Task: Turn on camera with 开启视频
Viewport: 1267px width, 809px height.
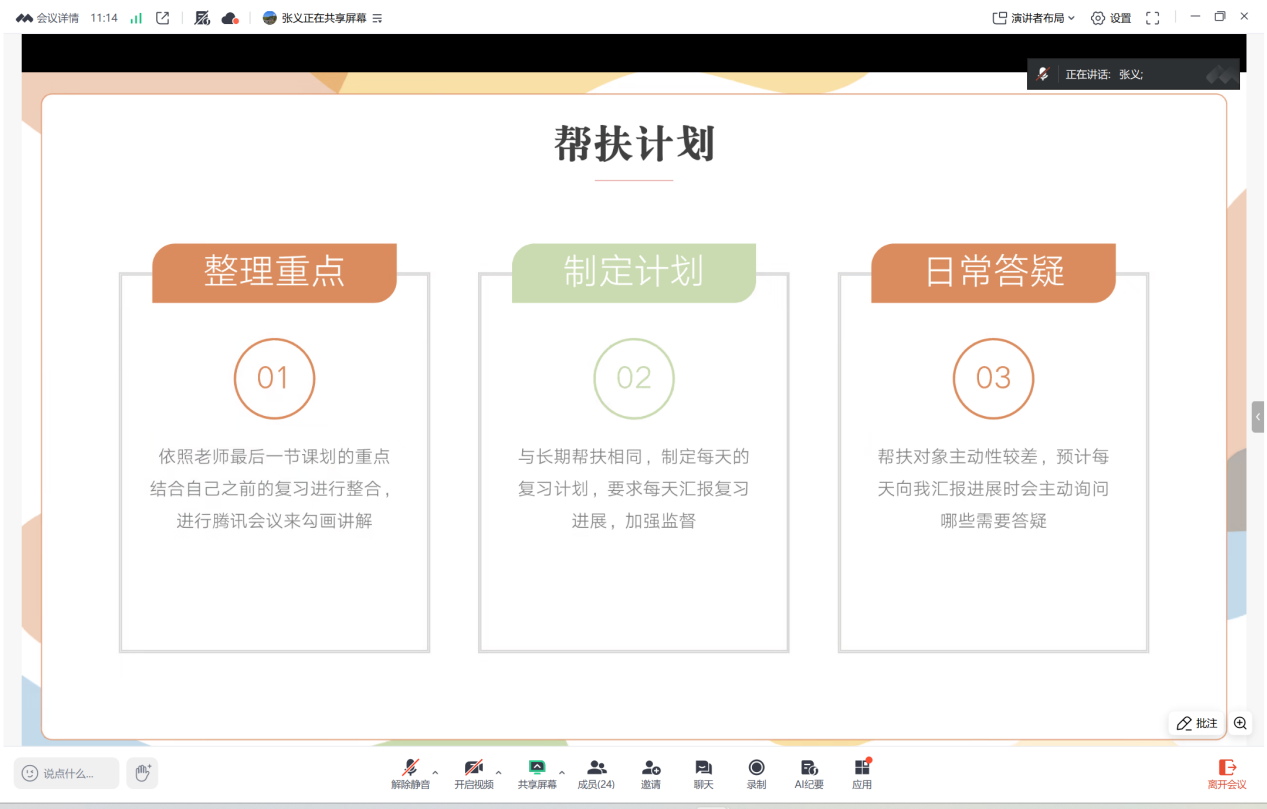Action: [x=473, y=773]
